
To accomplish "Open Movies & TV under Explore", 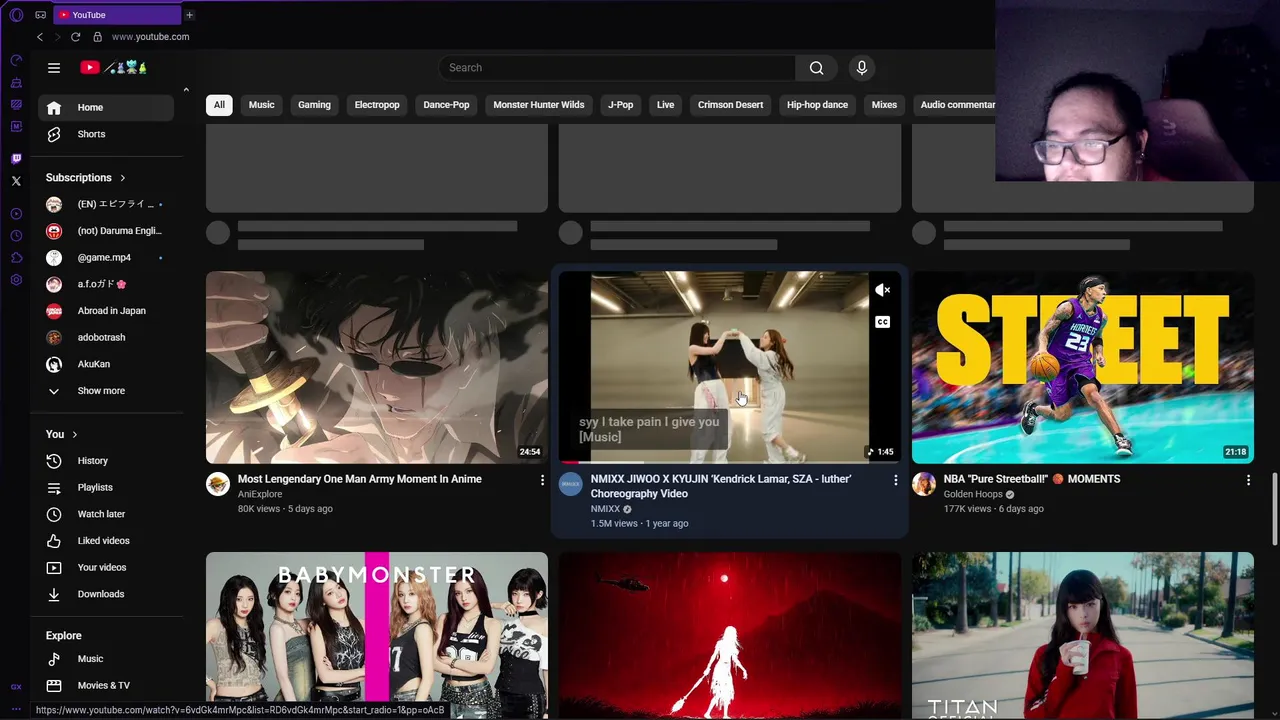I will (106, 686).
